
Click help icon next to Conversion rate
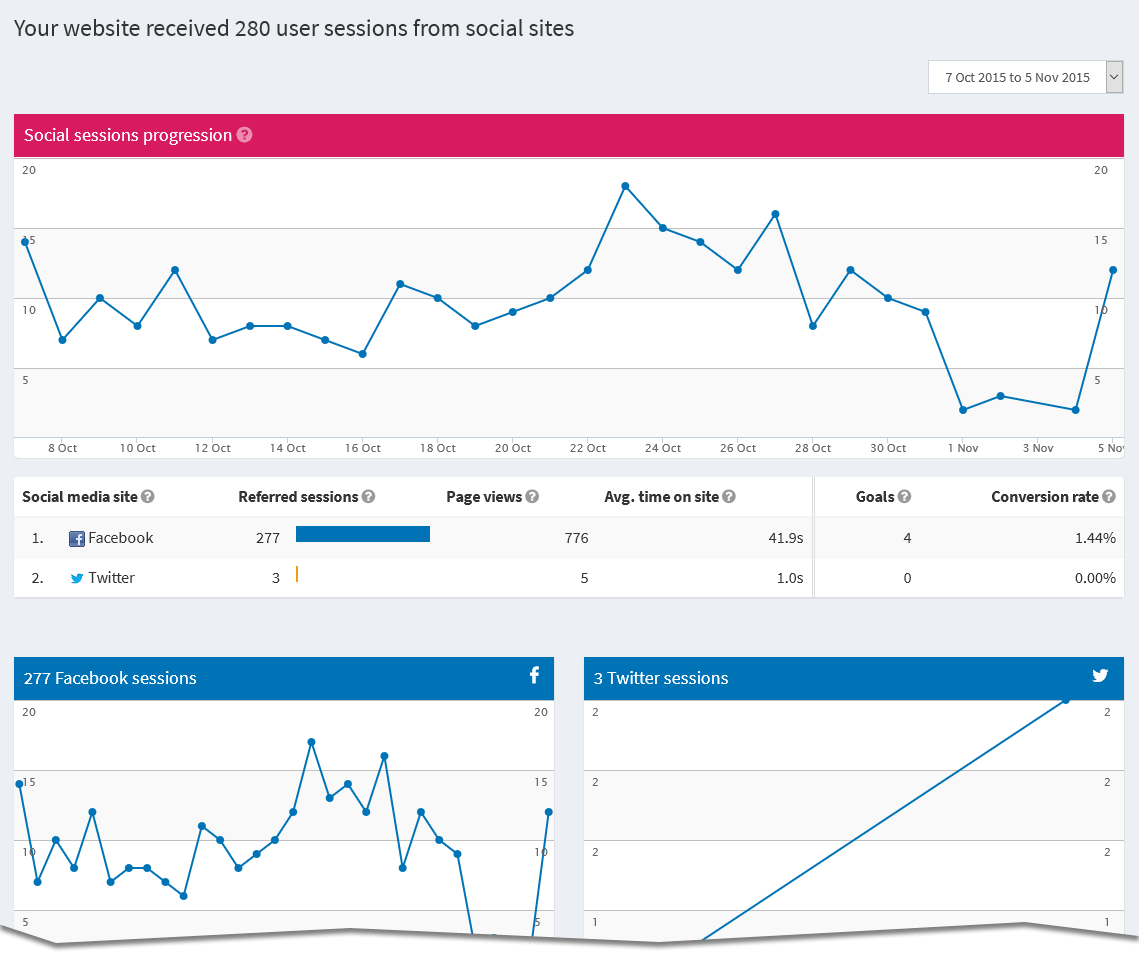click(x=1108, y=497)
